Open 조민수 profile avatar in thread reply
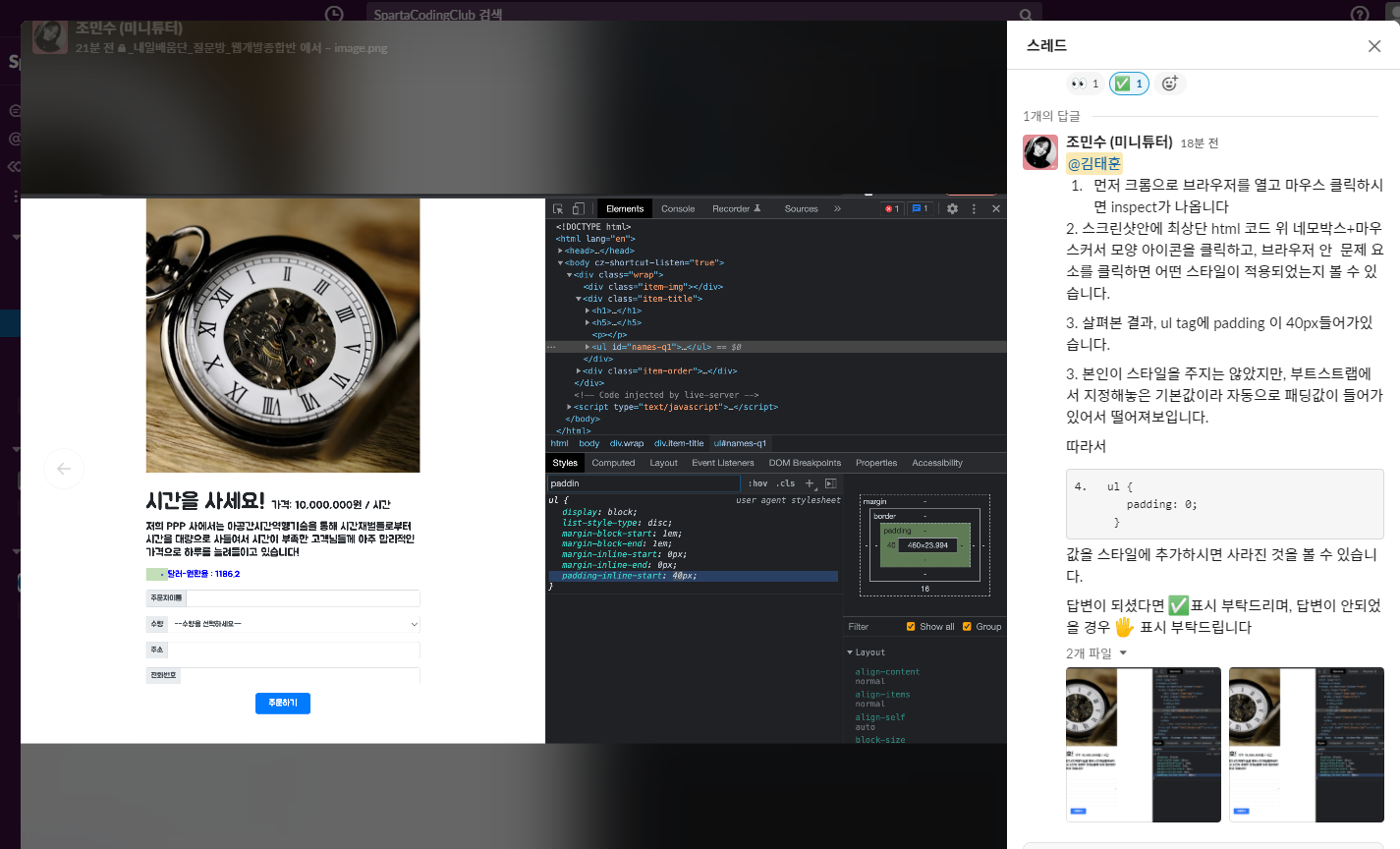The image size is (1400, 849). (1040, 152)
